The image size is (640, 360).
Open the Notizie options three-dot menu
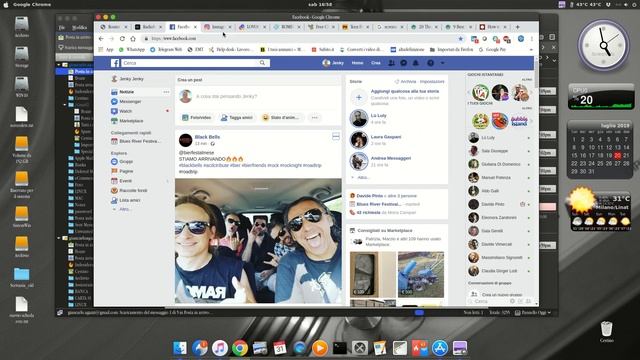click(x=166, y=92)
